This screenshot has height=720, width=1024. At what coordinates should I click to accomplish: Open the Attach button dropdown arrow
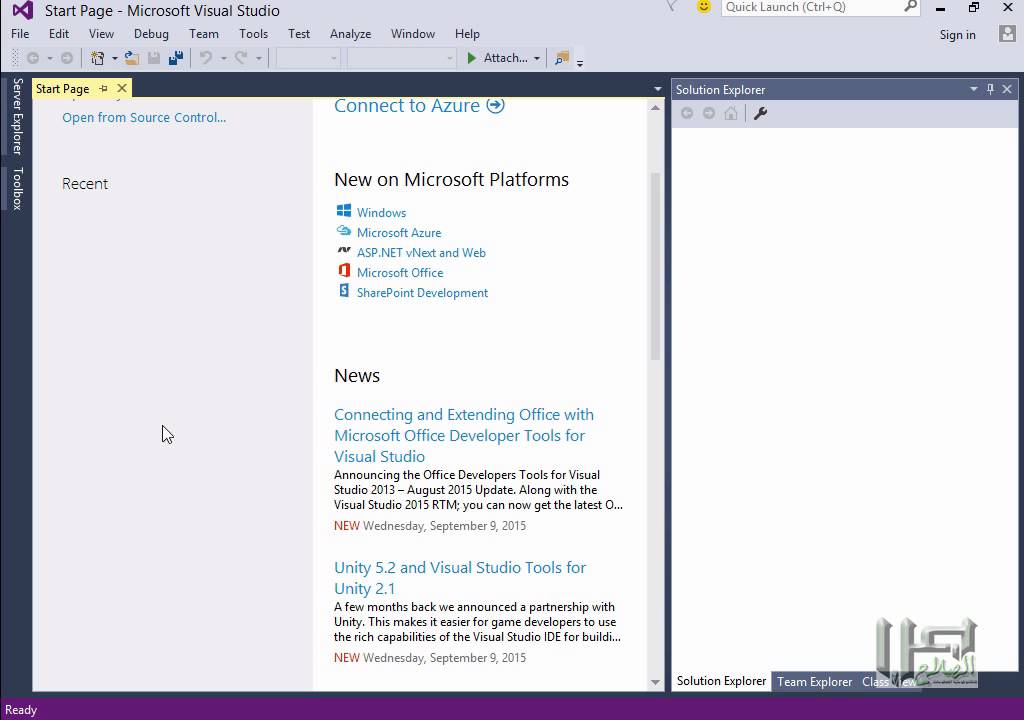537,58
